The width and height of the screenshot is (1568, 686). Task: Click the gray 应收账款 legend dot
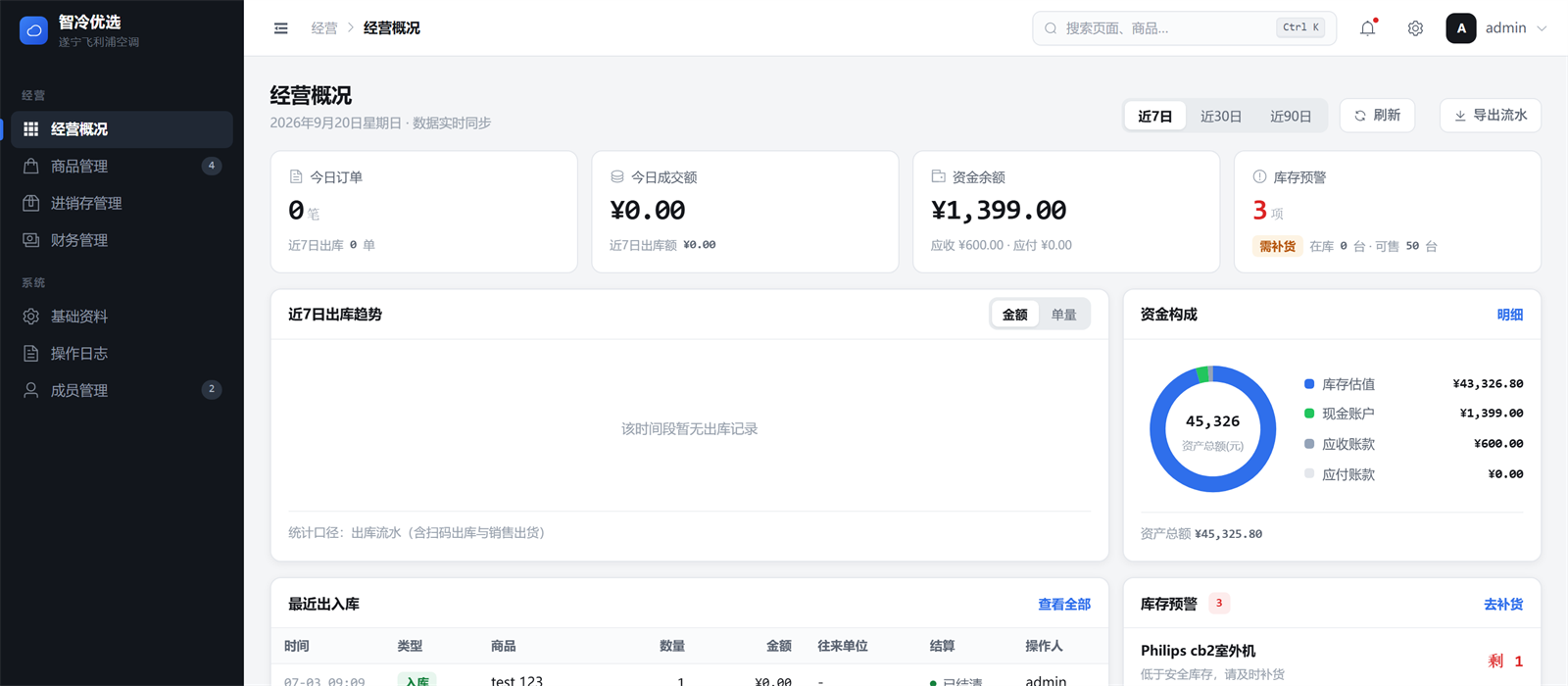(x=1309, y=444)
